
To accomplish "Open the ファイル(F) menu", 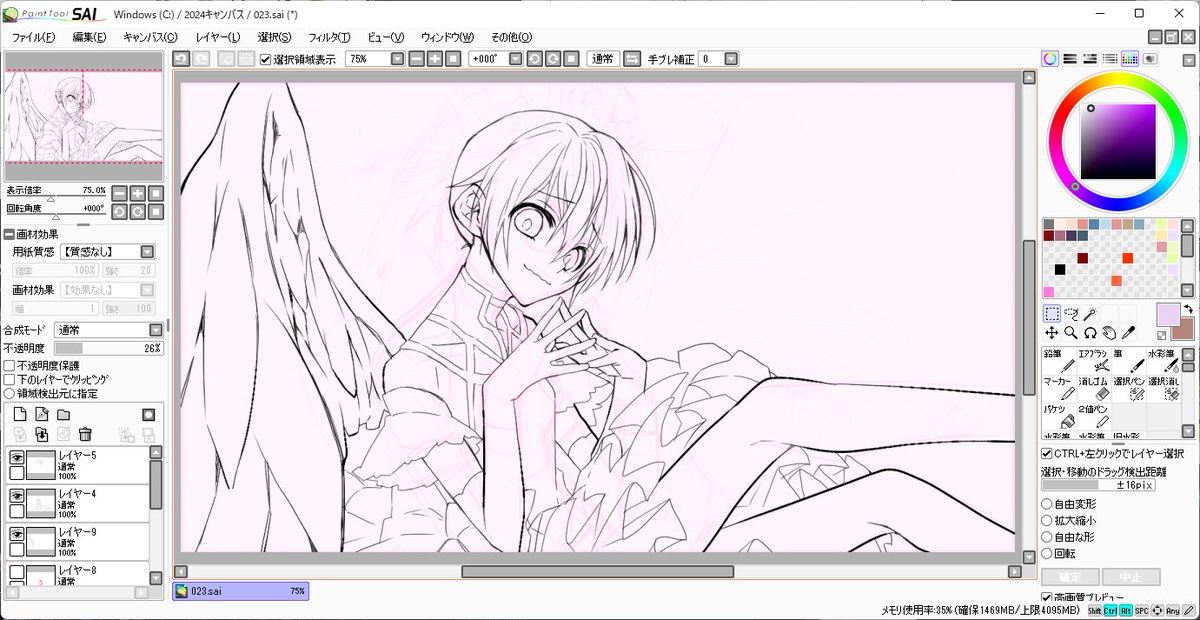I will 33,37.
